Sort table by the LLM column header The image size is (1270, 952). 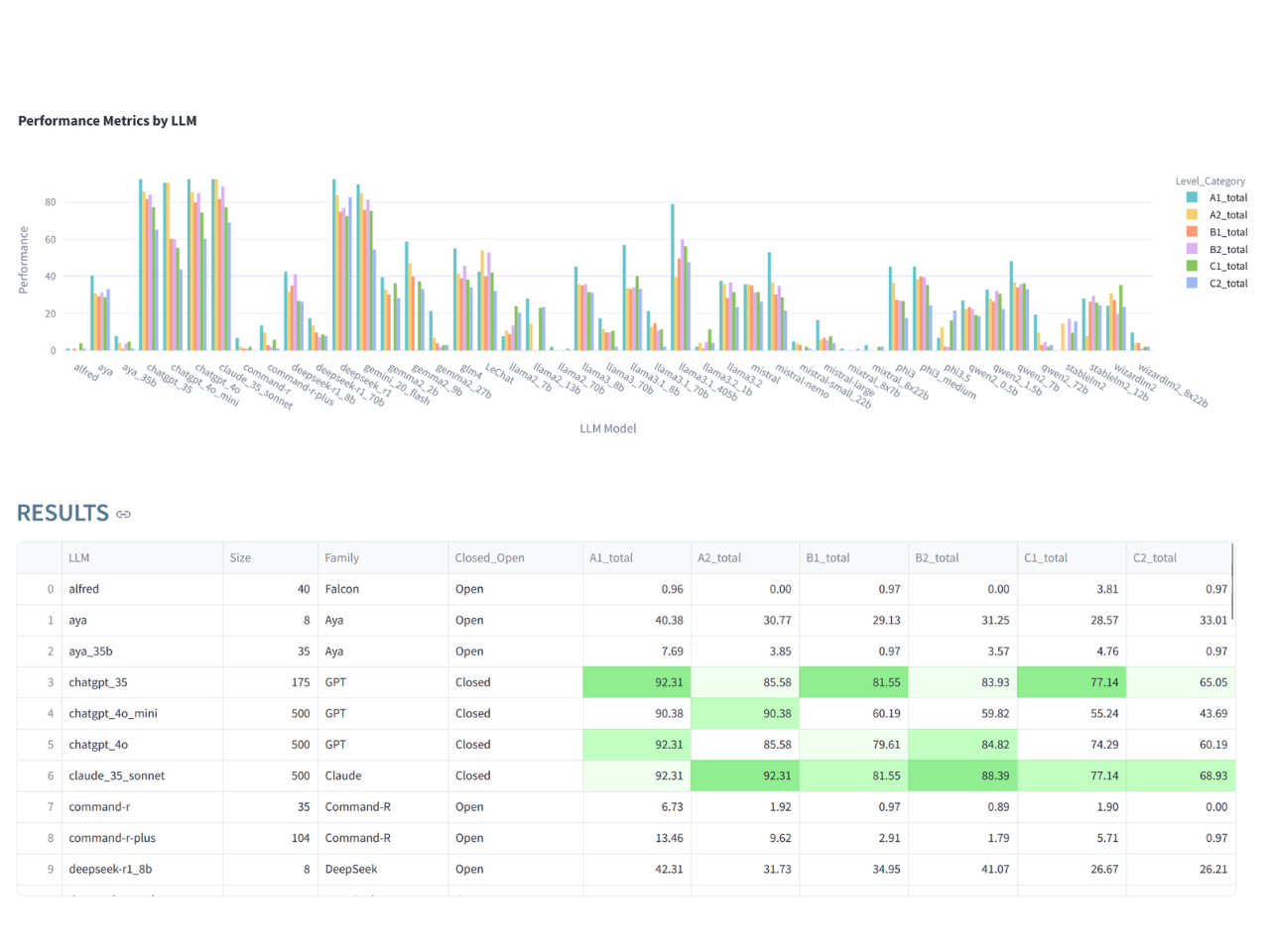(x=79, y=558)
